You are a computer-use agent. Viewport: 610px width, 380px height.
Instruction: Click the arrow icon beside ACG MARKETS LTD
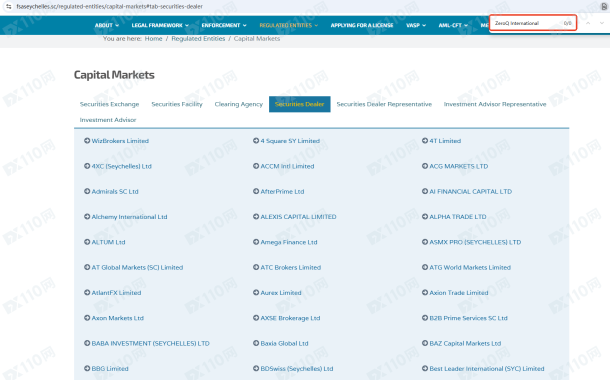click(425, 166)
